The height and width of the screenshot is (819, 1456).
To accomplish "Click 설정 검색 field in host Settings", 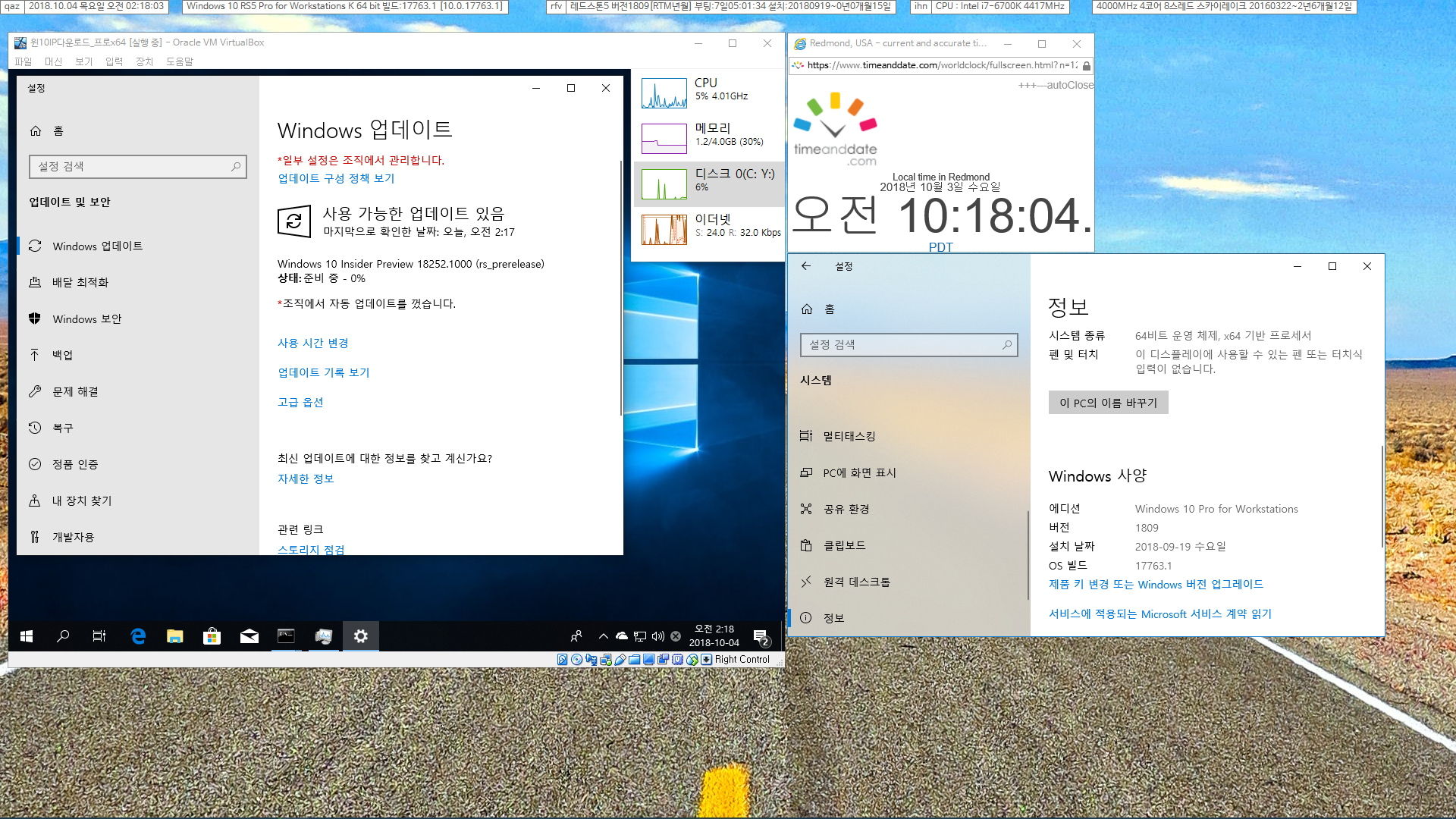I will pos(908,345).
